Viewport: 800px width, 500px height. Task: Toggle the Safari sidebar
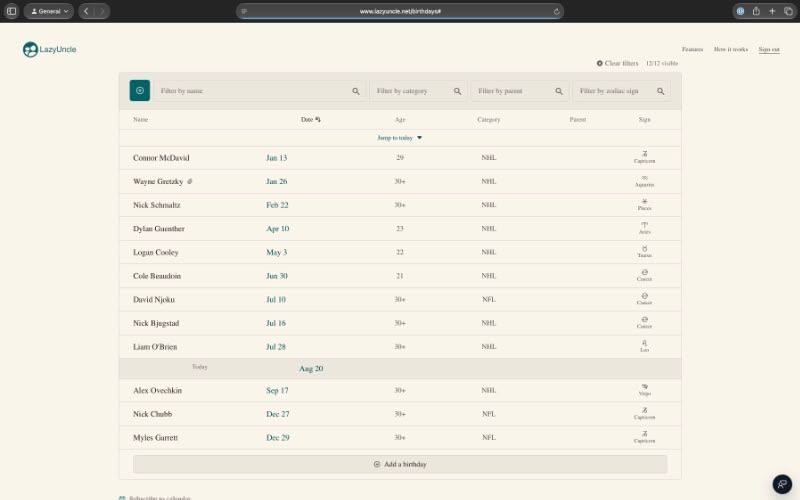point(11,11)
